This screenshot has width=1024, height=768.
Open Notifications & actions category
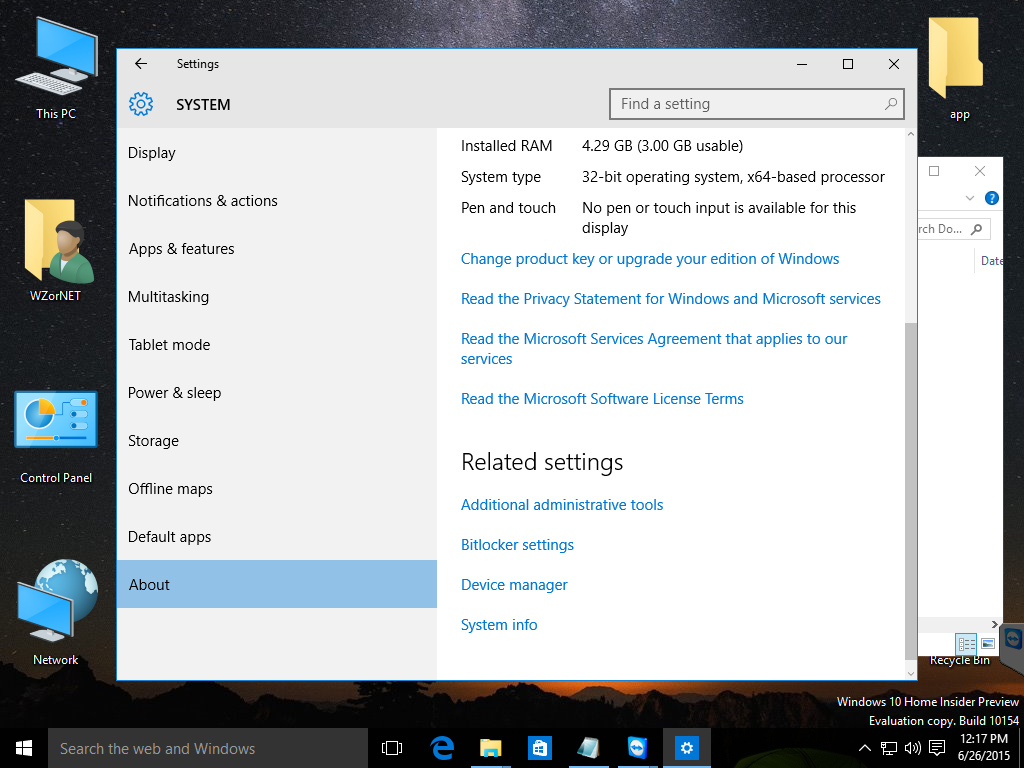click(x=276, y=200)
